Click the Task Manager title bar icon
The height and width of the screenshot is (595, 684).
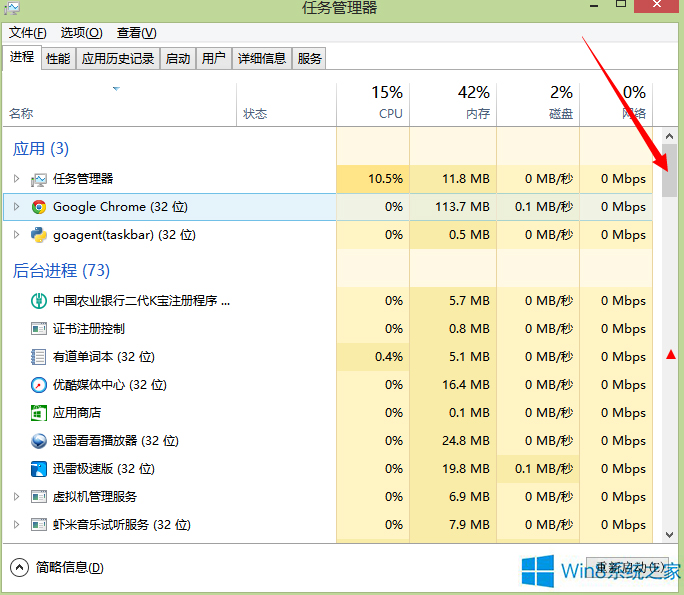coord(12,7)
